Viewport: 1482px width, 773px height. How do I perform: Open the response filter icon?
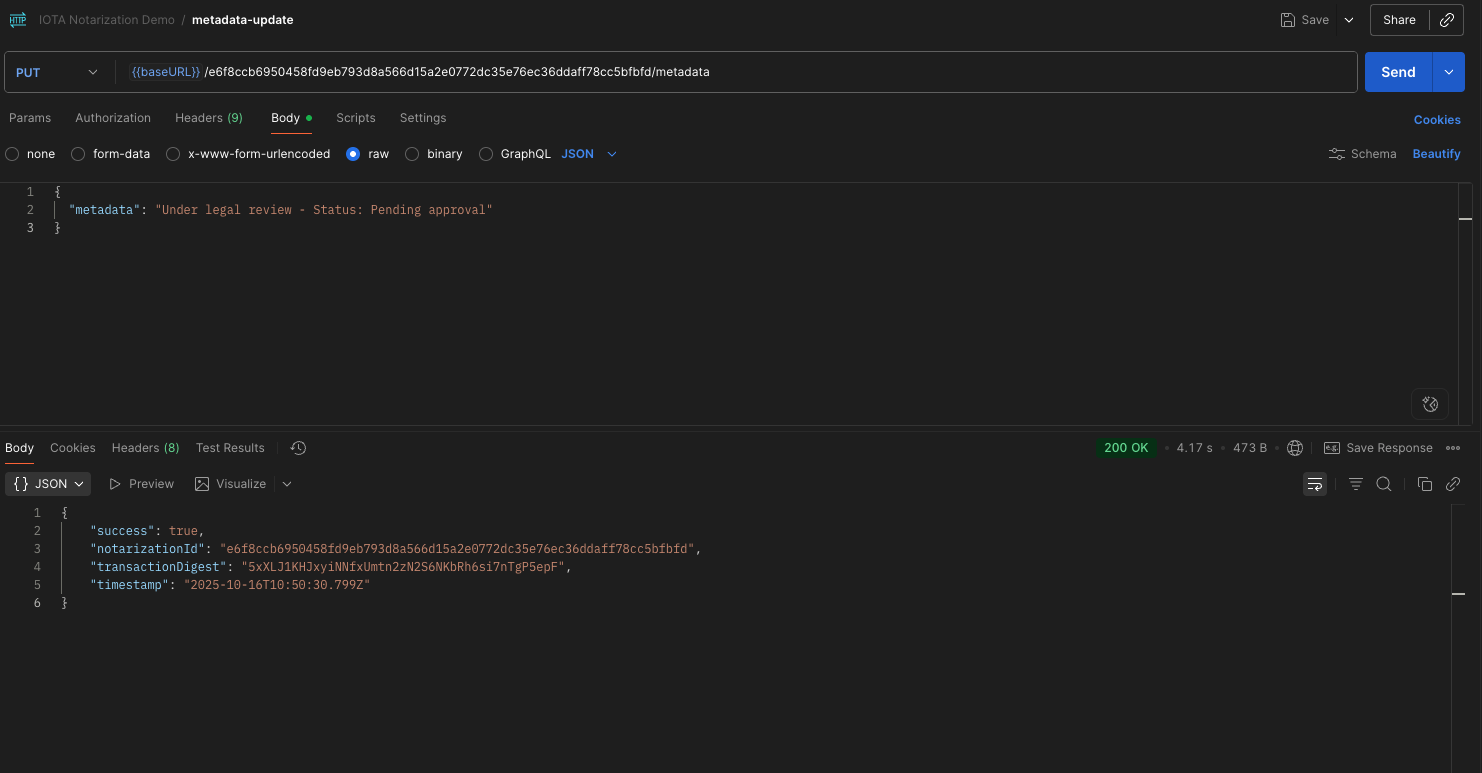point(1355,484)
